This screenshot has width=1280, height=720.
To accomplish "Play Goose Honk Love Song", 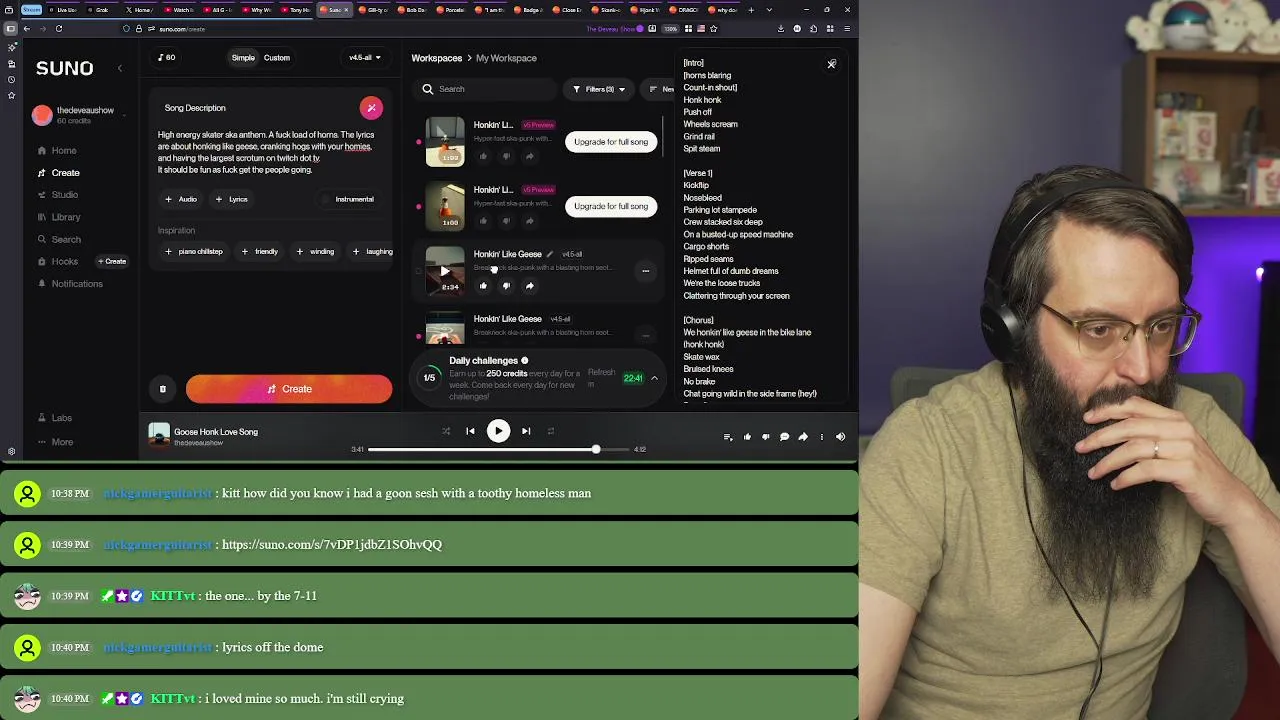I will (498, 431).
